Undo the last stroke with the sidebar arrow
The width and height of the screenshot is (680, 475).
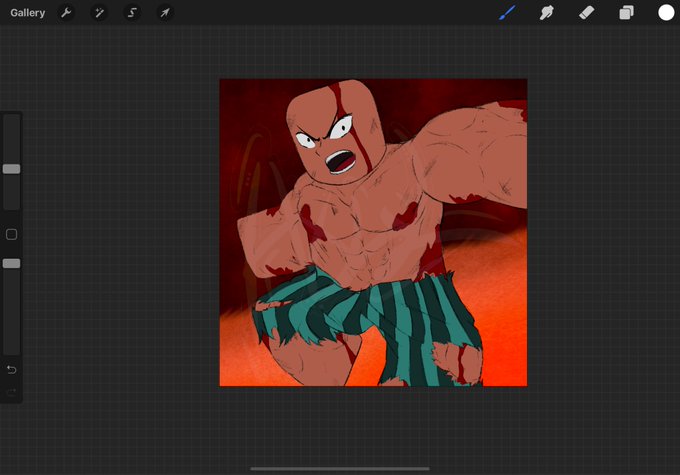point(11,370)
